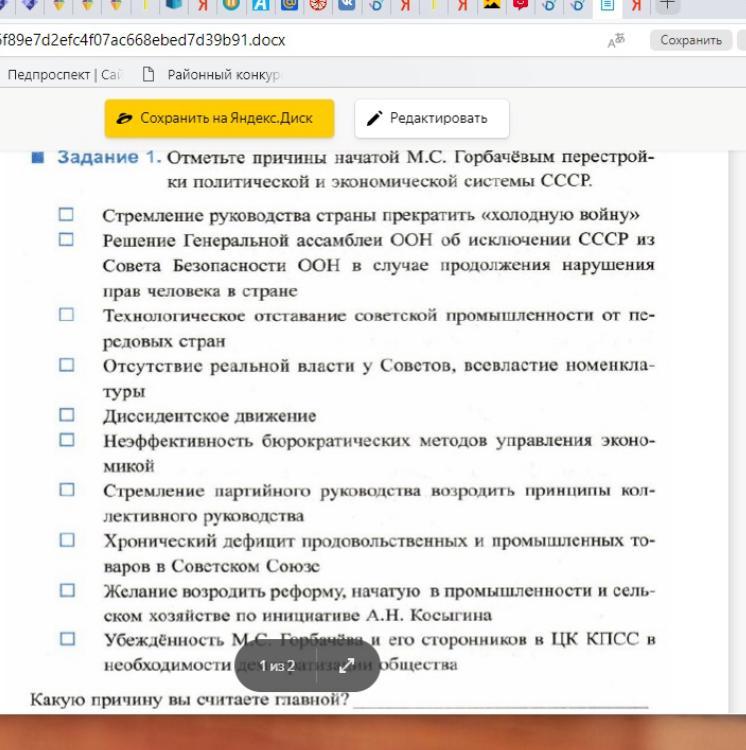Click the Сохранить button in address bar
This screenshot has width=746, height=750.
[x=690, y=41]
